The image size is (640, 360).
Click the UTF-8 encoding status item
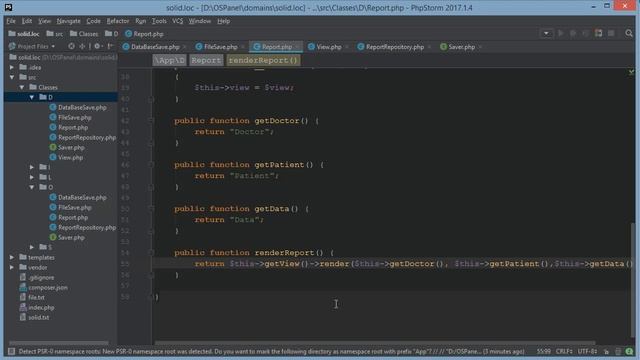(x=587, y=351)
